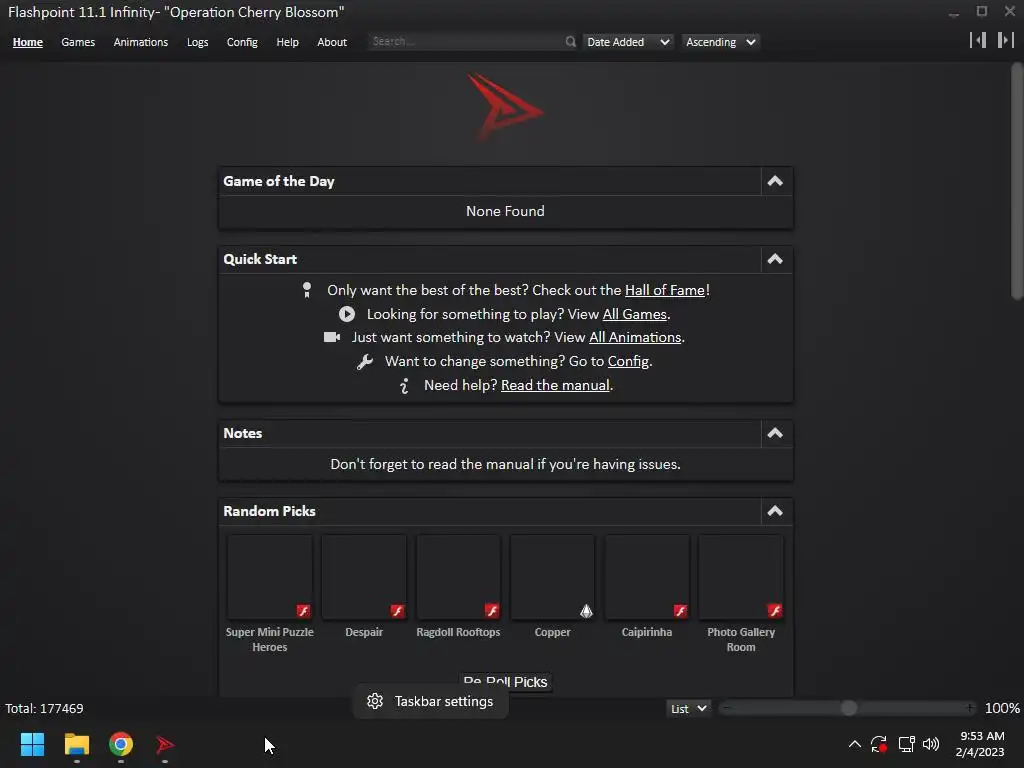
Task: Go to the Config tab
Action: click(x=242, y=42)
